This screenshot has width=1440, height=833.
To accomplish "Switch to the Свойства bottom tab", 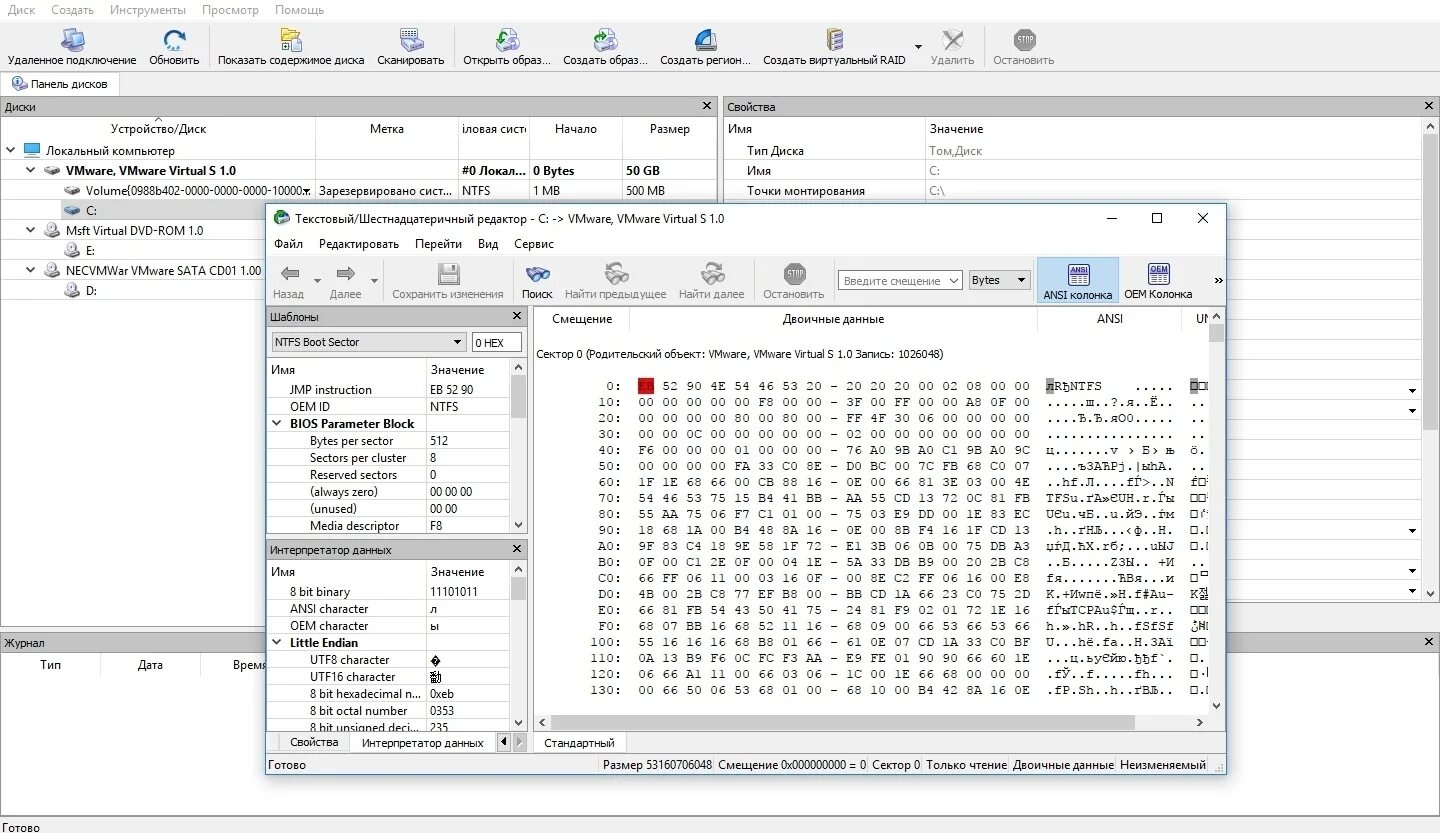I will click(314, 742).
